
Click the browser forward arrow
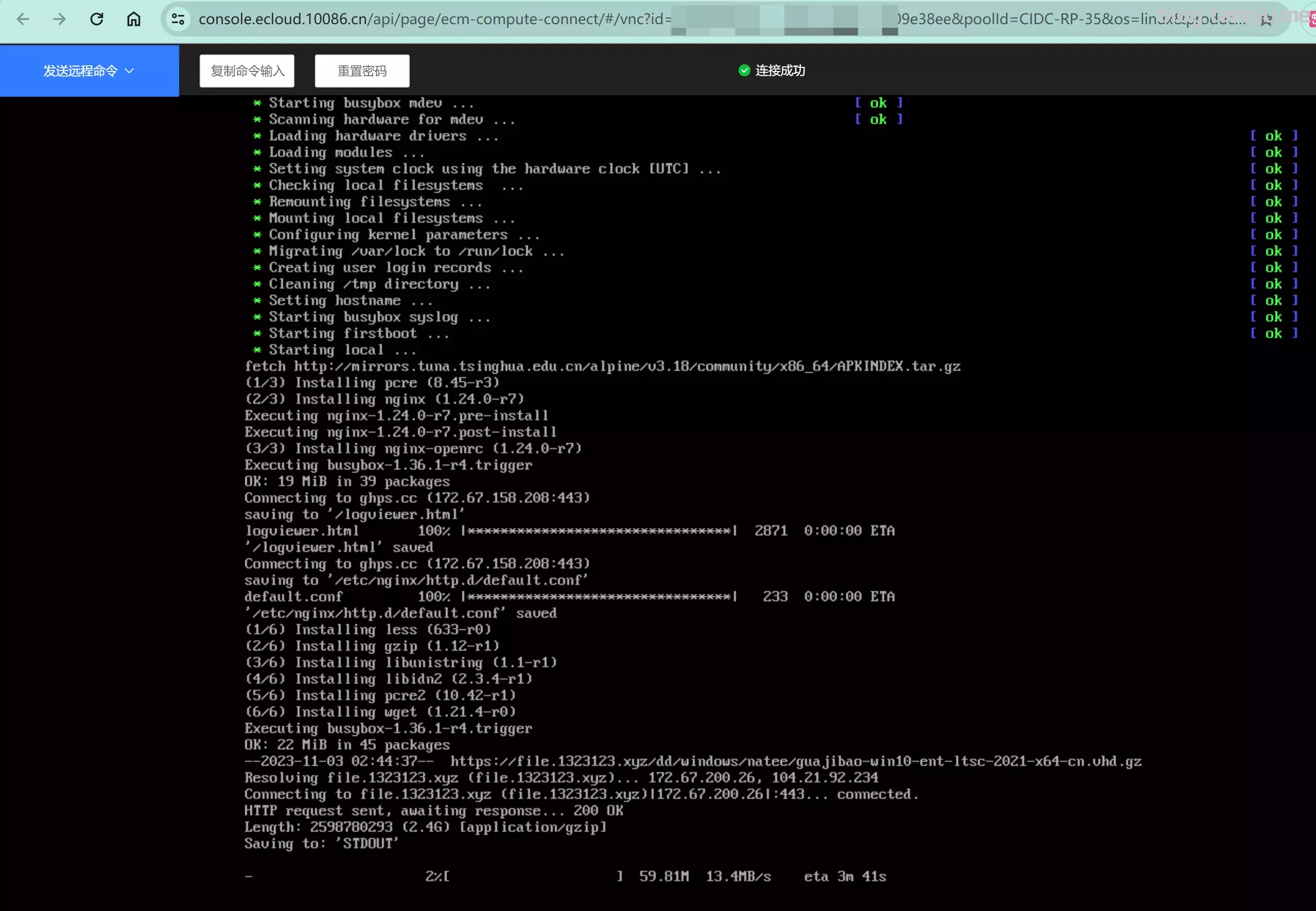click(x=59, y=20)
